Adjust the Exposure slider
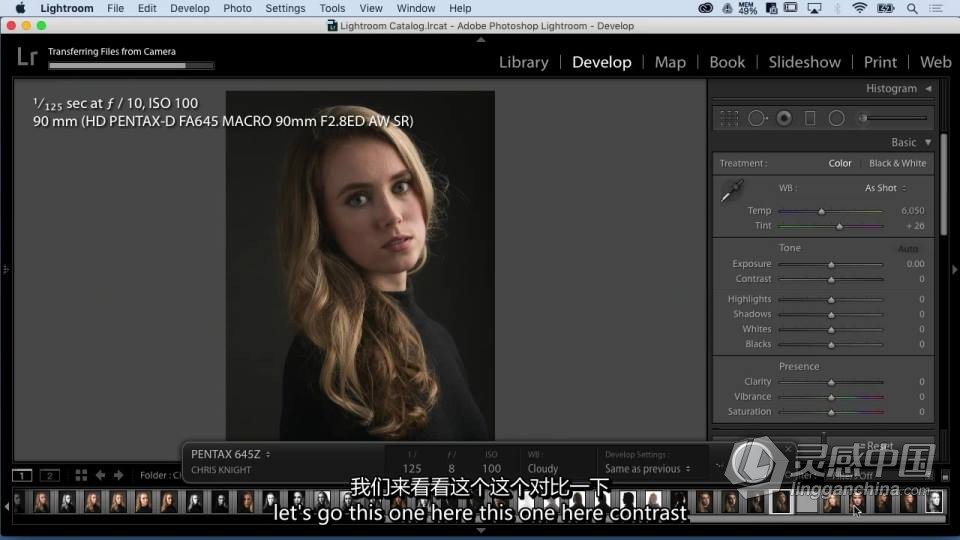This screenshot has width=960, height=540. (x=831, y=264)
